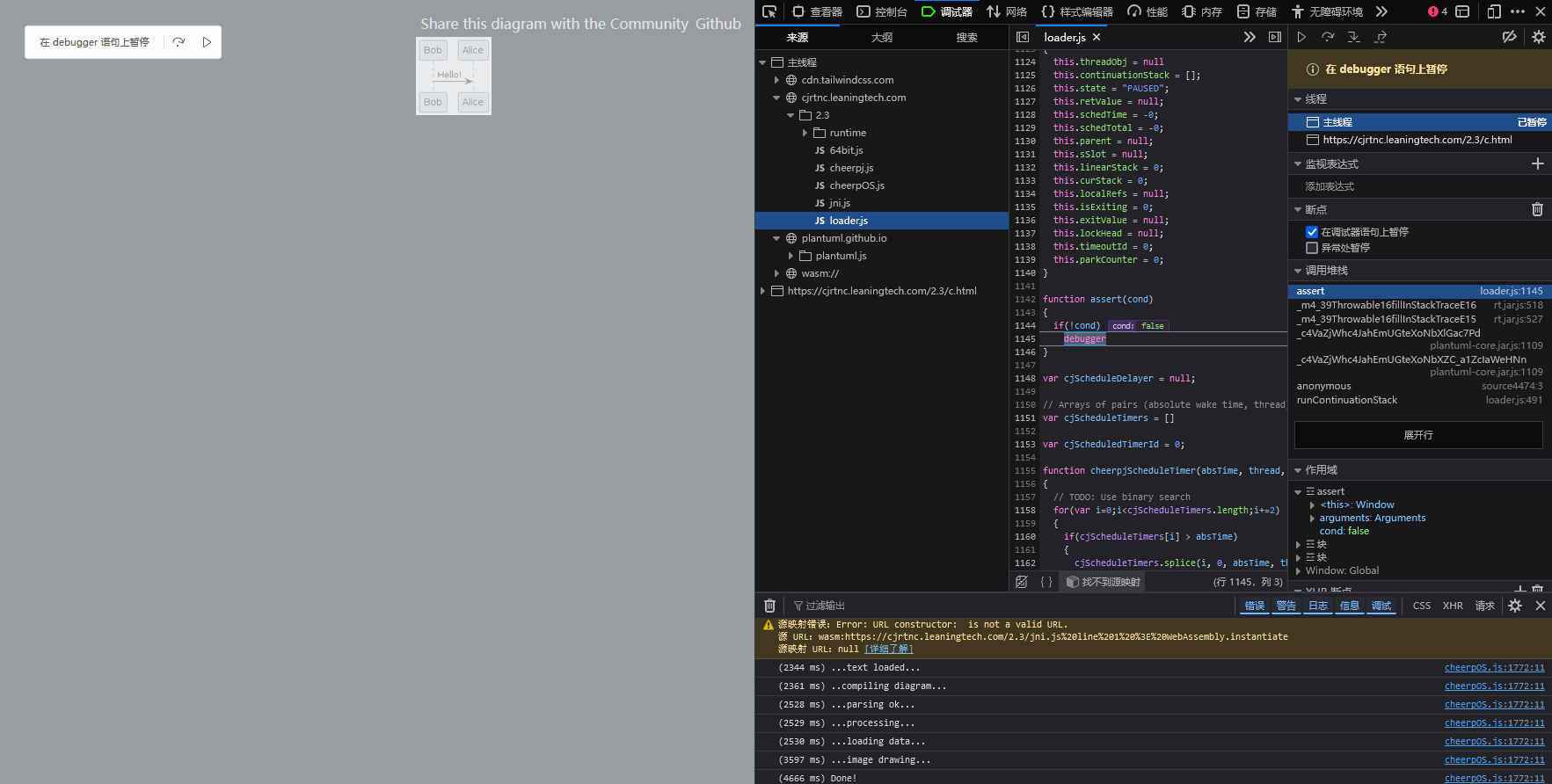Resume execution in debugger toolbar
The height and width of the screenshot is (784, 1552).
pos(1301,37)
